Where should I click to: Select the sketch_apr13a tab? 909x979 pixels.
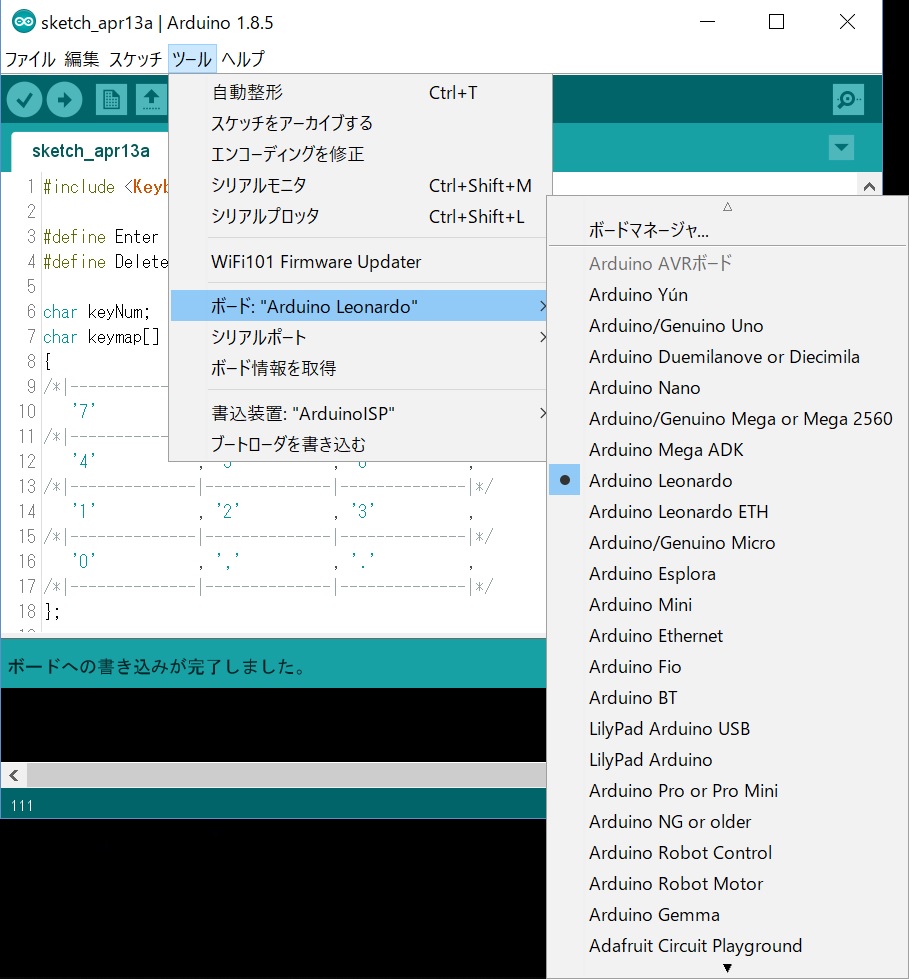(91, 151)
